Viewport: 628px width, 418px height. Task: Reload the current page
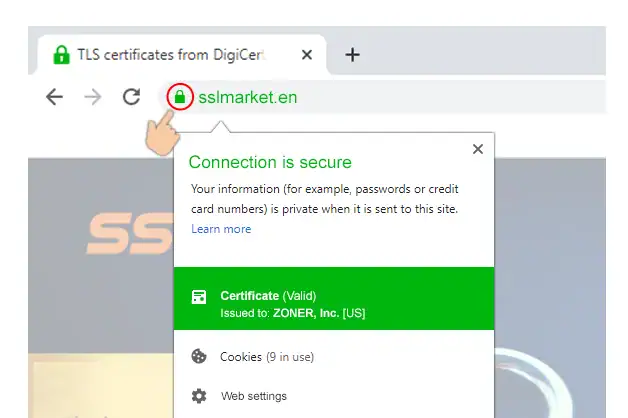coord(131,97)
